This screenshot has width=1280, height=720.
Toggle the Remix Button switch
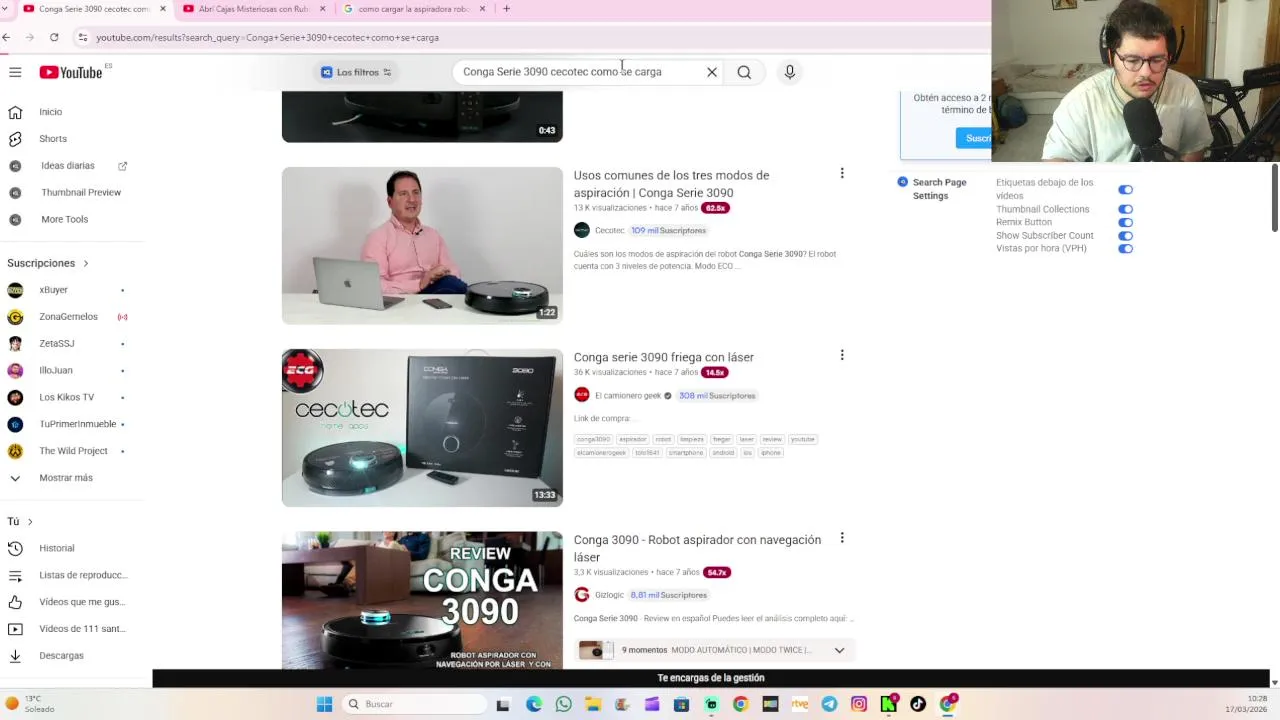[1125, 223]
